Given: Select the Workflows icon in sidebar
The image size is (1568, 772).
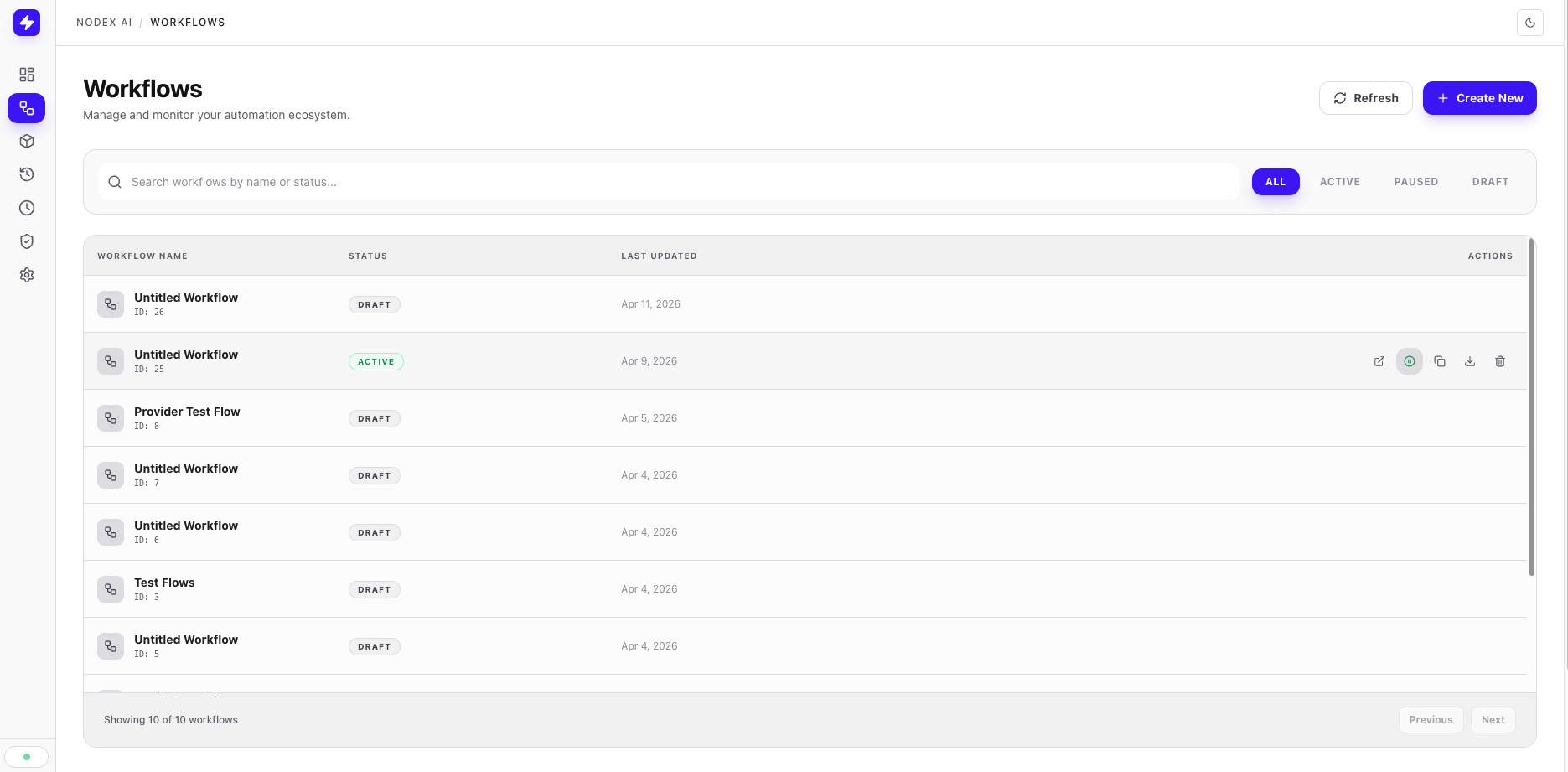Looking at the screenshot, I should click(27, 108).
